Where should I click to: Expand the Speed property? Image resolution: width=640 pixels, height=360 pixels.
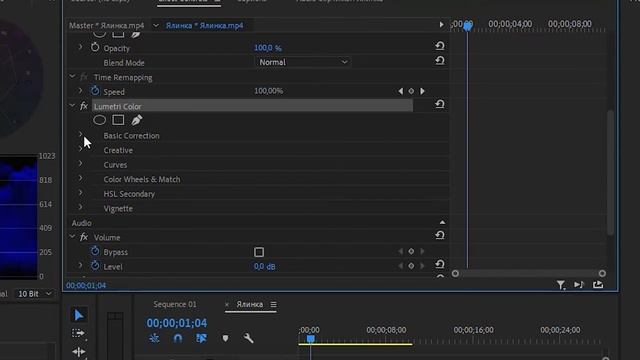(x=80, y=91)
